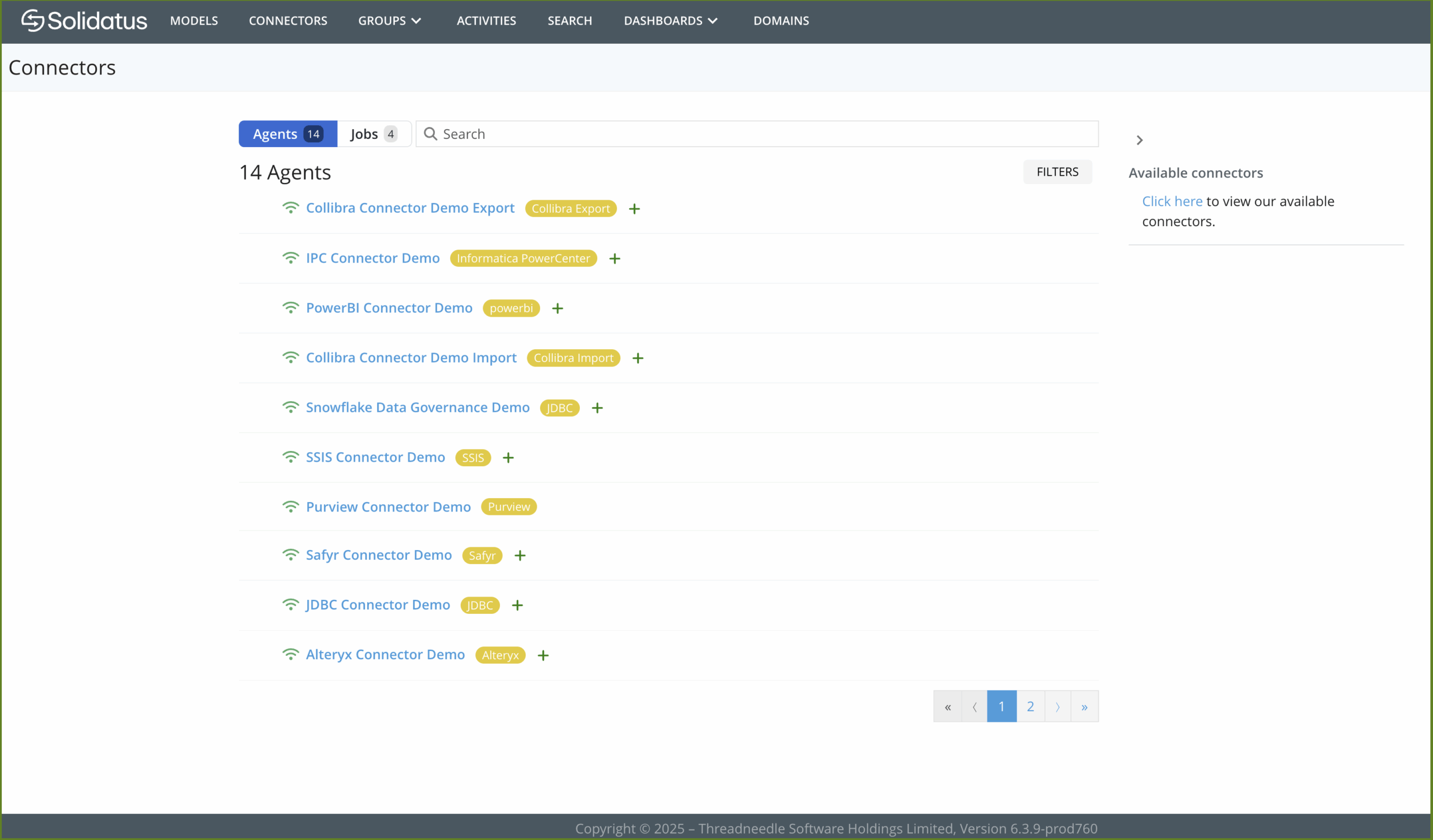
Task: Click the plus icon for JDBC Connector Demo
Action: coord(517,606)
